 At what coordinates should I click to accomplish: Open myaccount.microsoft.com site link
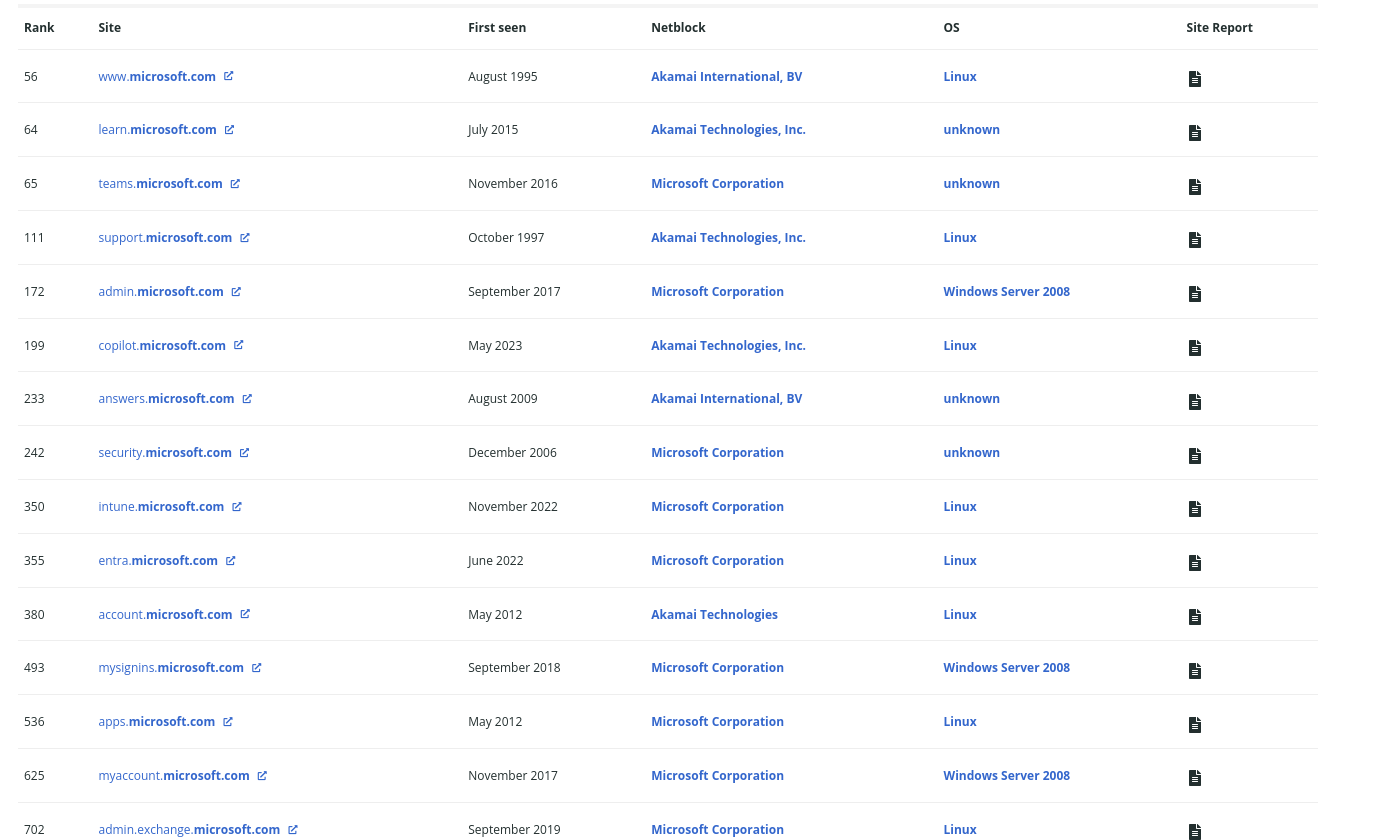[174, 776]
